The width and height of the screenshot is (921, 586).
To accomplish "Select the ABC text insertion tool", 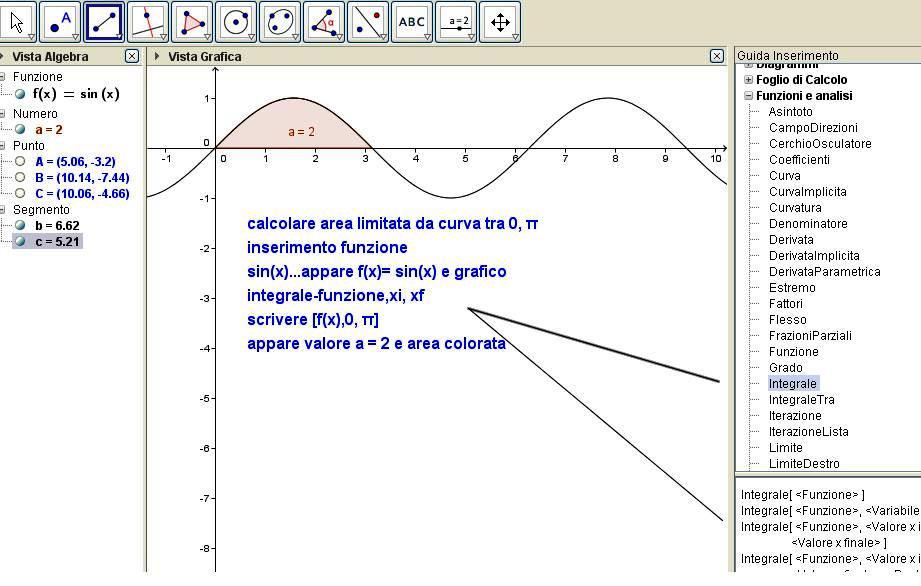I will pyautogui.click(x=412, y=22).
